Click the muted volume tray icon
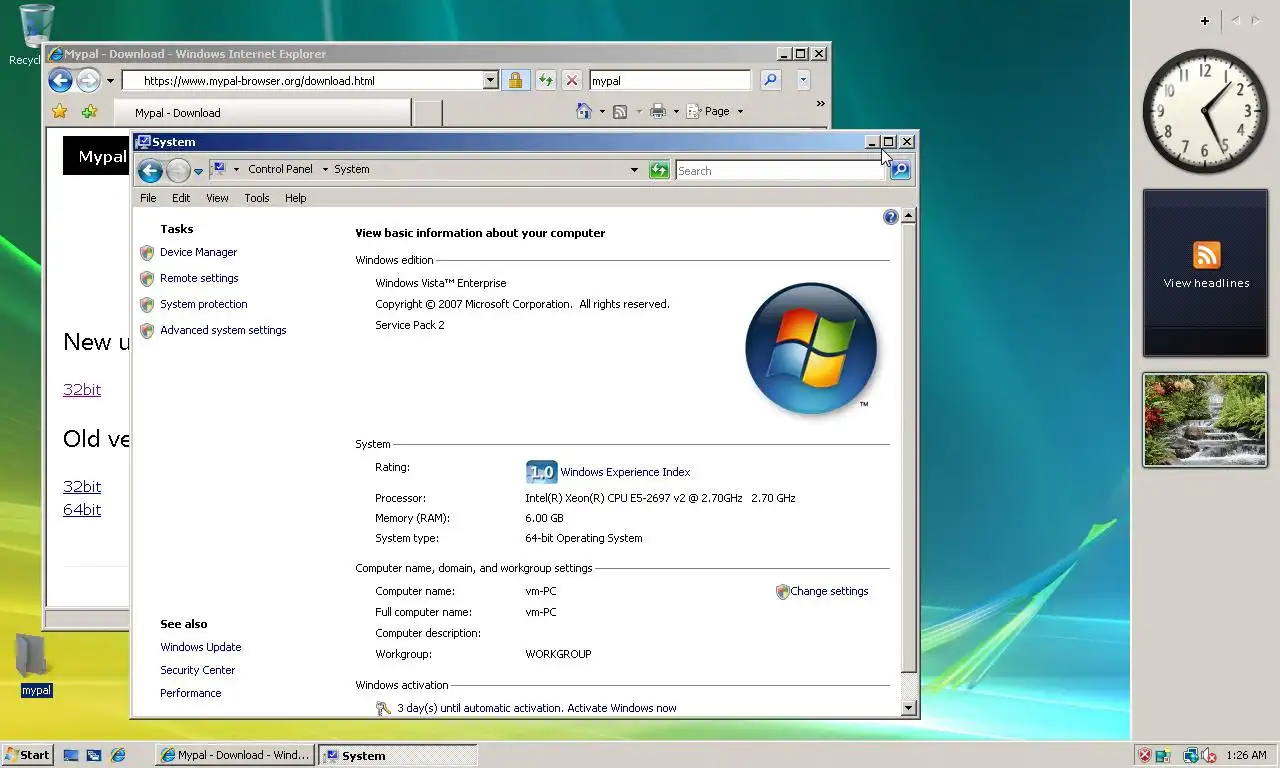Viewport: 1280px width, 768px height. click(x=1208, y=755)
